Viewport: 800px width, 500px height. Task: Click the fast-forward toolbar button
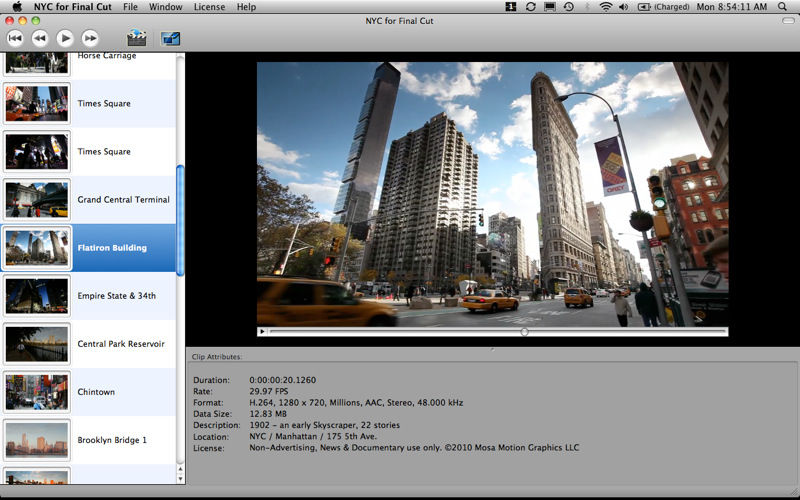point(90,38)
